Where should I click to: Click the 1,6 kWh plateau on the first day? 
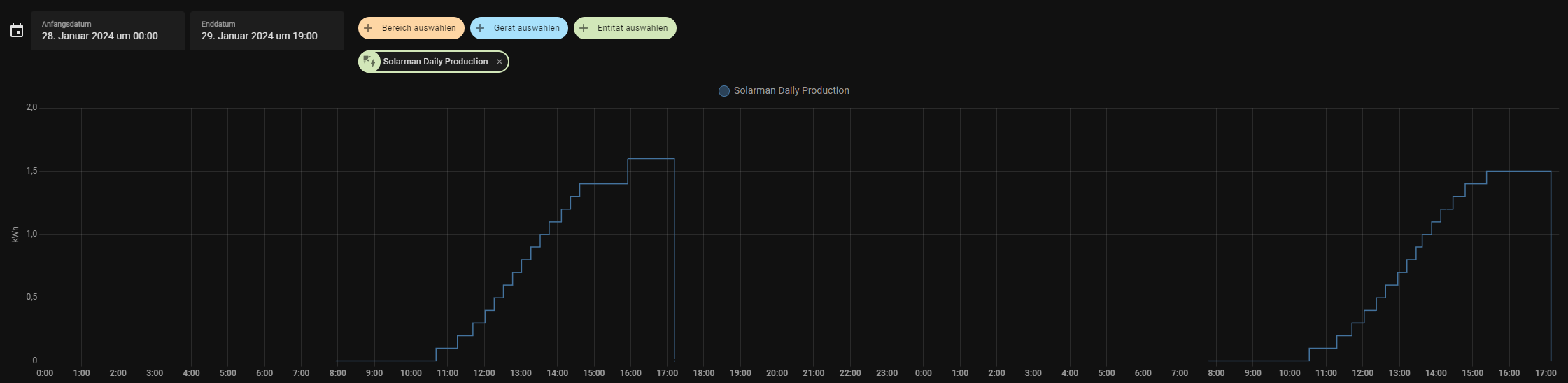[651, 159]
